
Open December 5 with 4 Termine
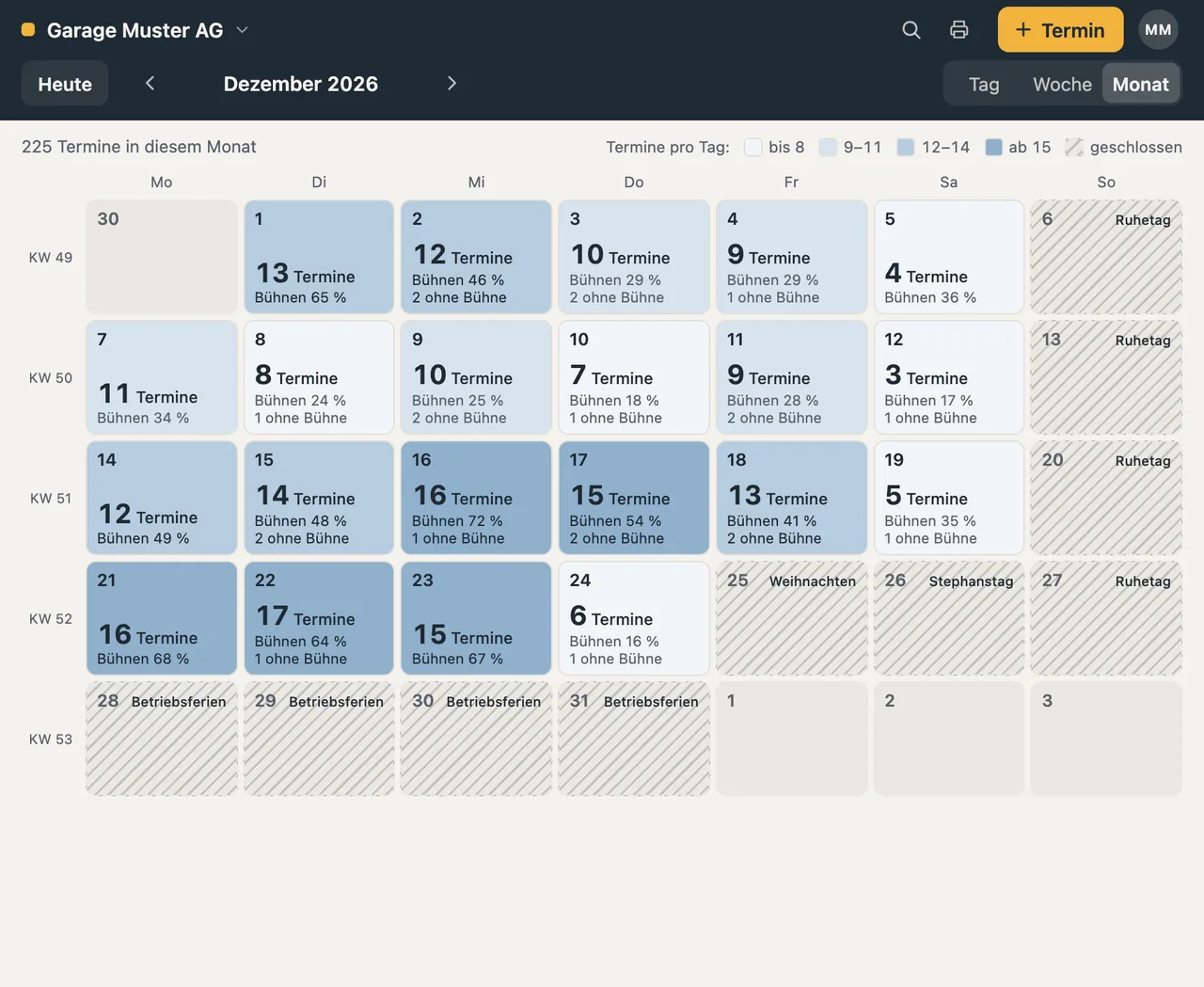point(949,257)
